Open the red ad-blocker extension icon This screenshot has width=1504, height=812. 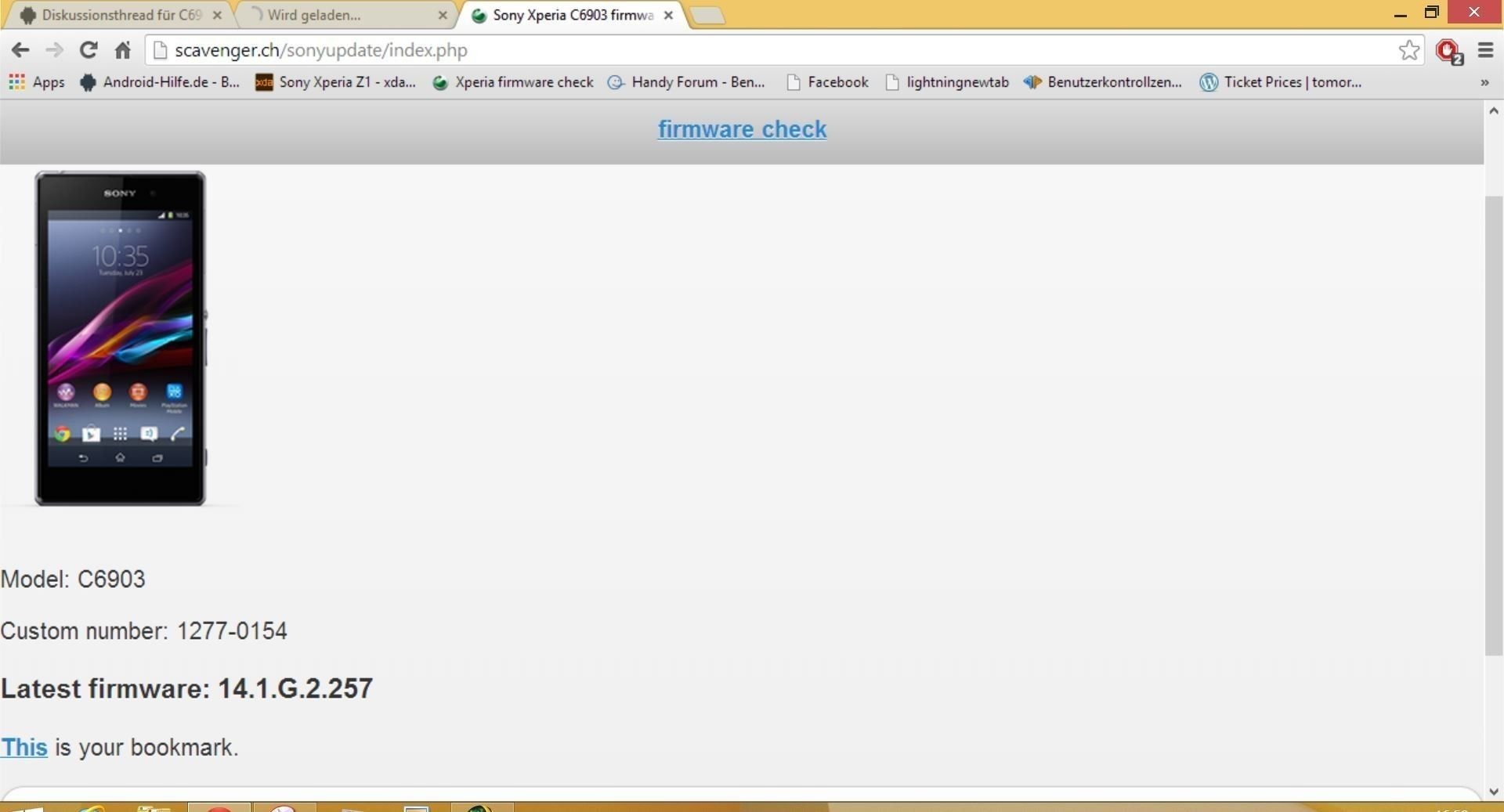pos(1448,51)
